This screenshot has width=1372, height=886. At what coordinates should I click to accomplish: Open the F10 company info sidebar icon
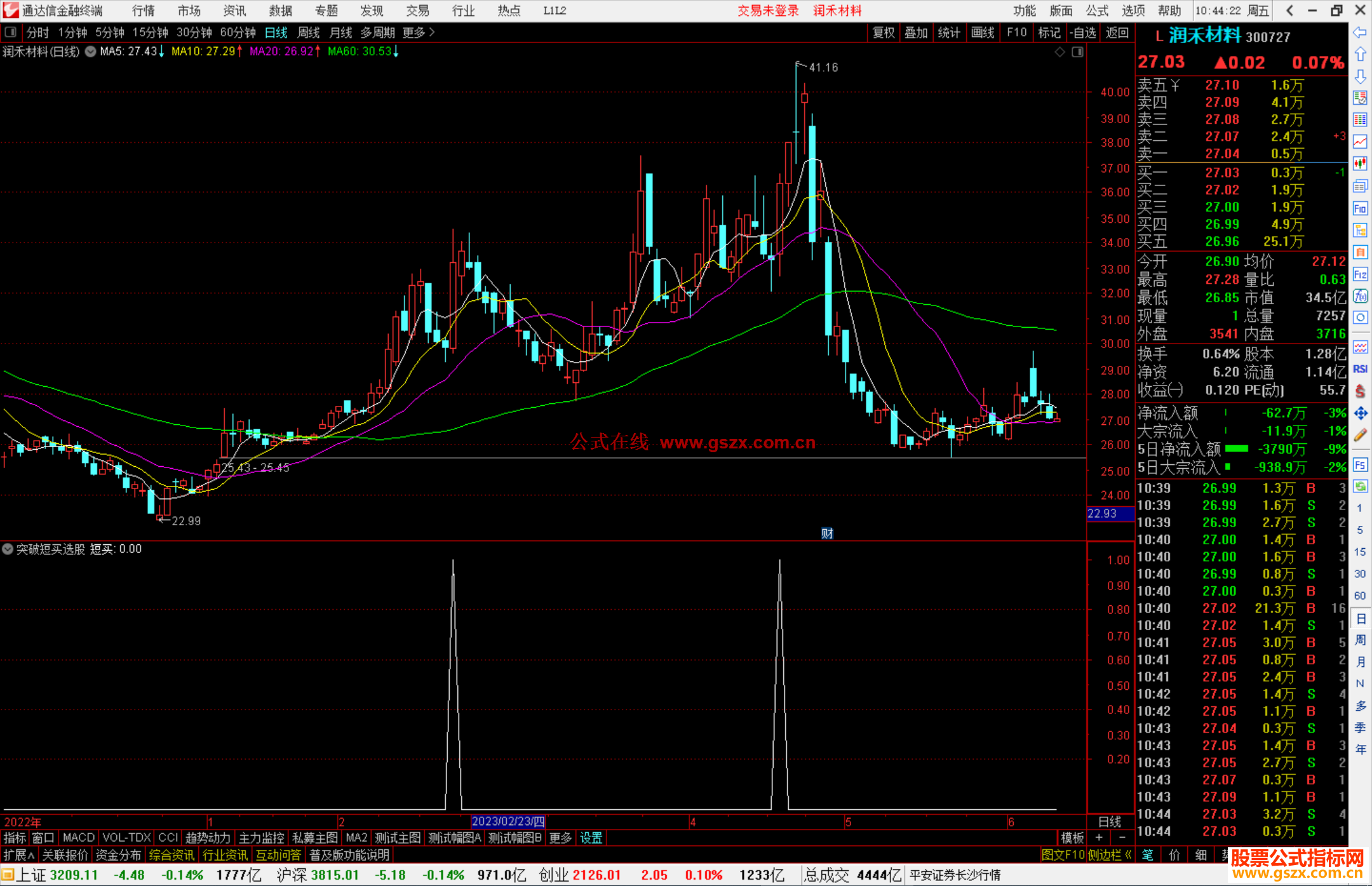(x=1360, y=208)
